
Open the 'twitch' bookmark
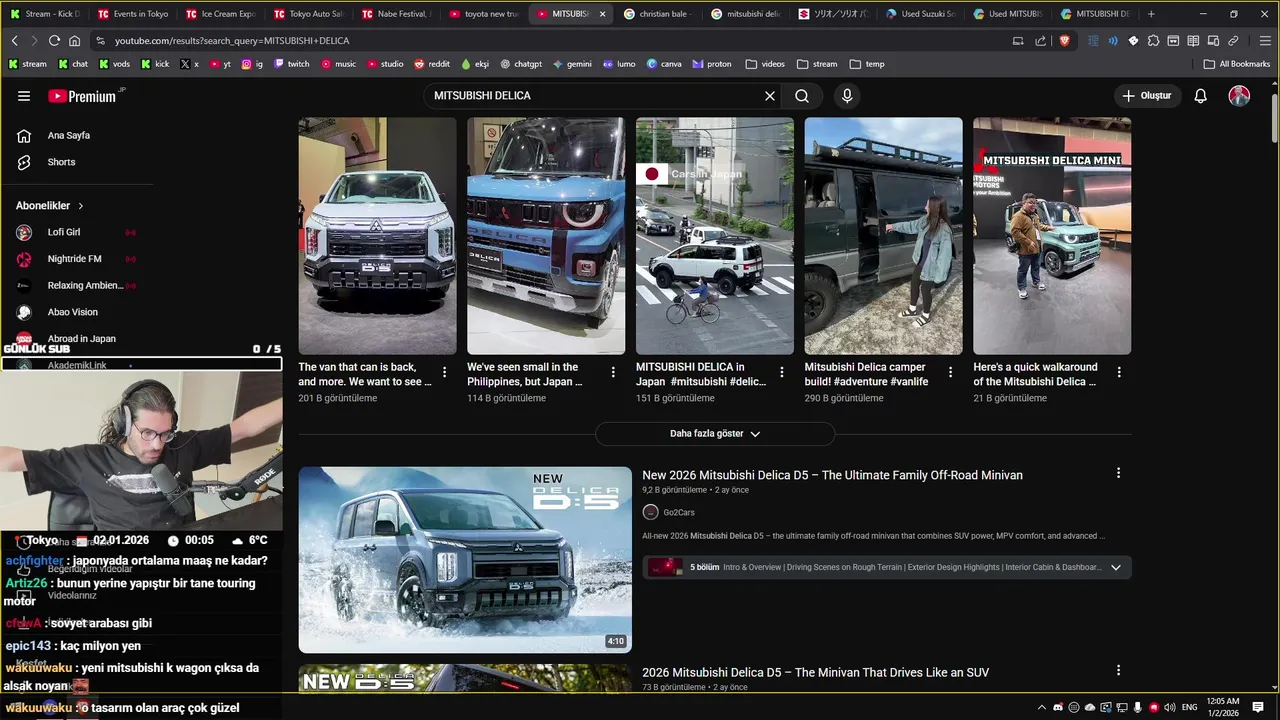point(292,64)
